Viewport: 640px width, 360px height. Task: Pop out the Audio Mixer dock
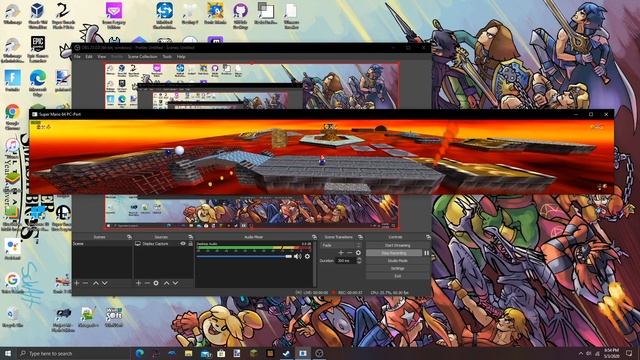(314, 237)
